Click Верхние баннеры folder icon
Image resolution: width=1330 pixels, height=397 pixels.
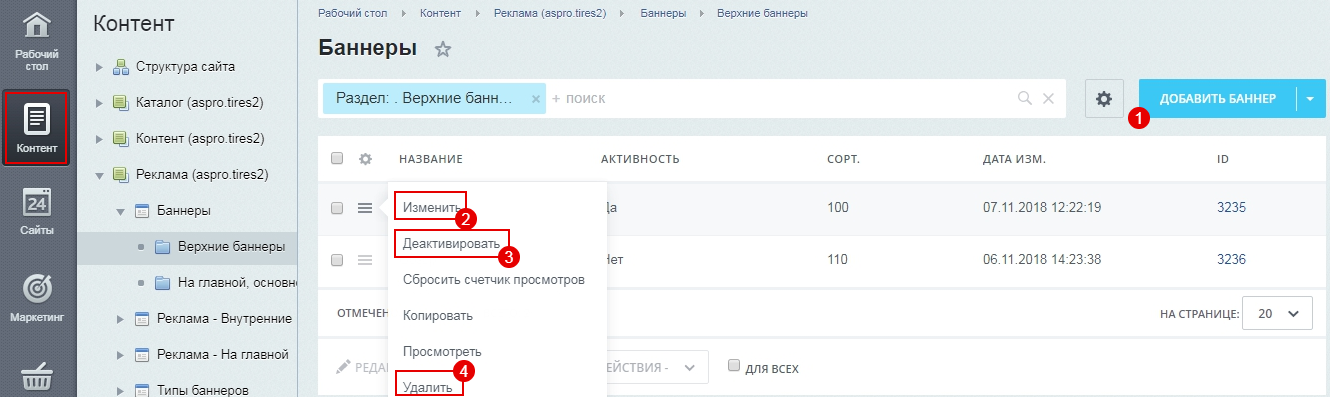163,247
